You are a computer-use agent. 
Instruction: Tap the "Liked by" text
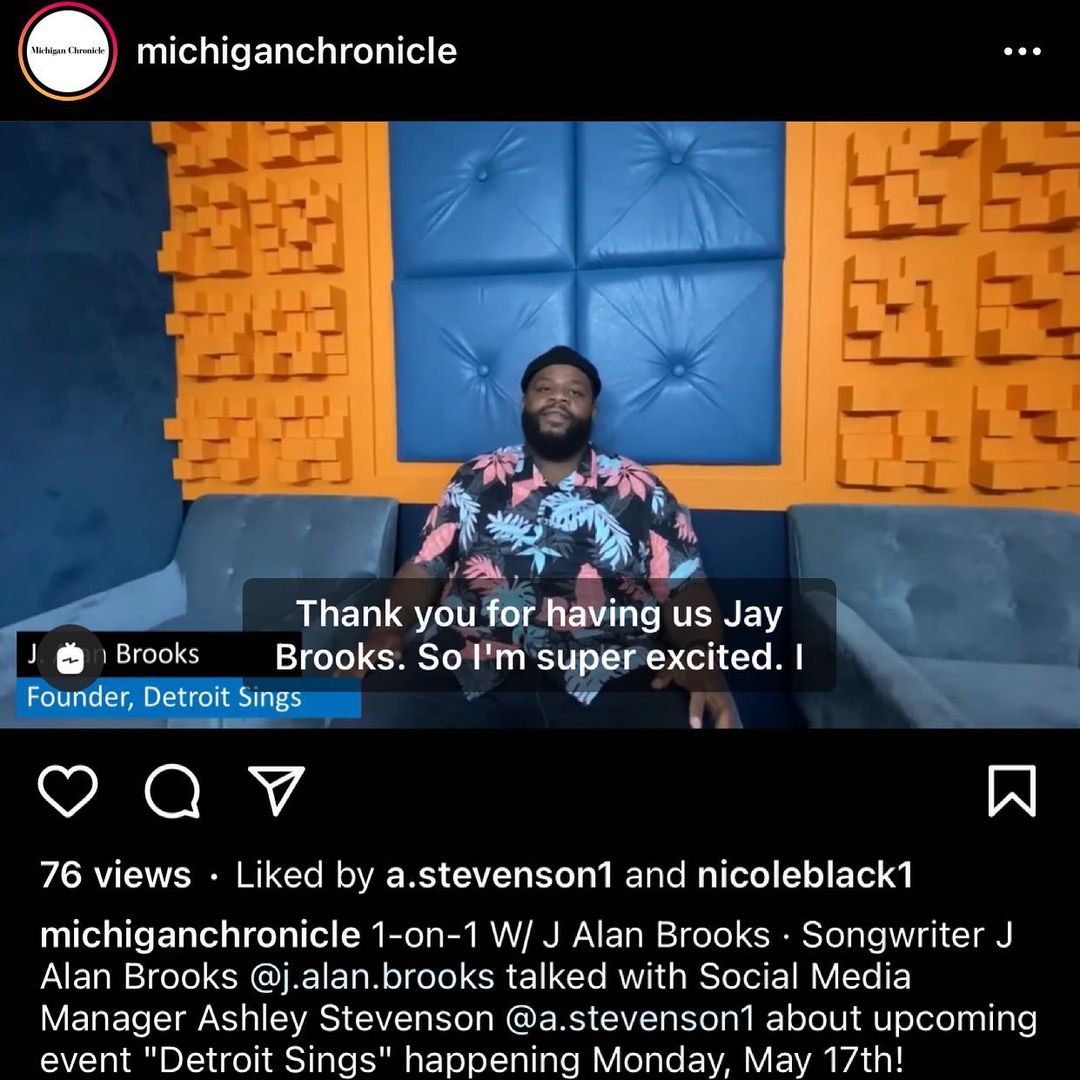pyautogui.click(x=304, y=875)
